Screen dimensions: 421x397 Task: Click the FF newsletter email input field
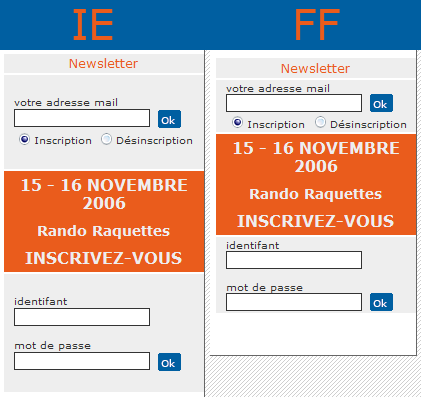294,103
